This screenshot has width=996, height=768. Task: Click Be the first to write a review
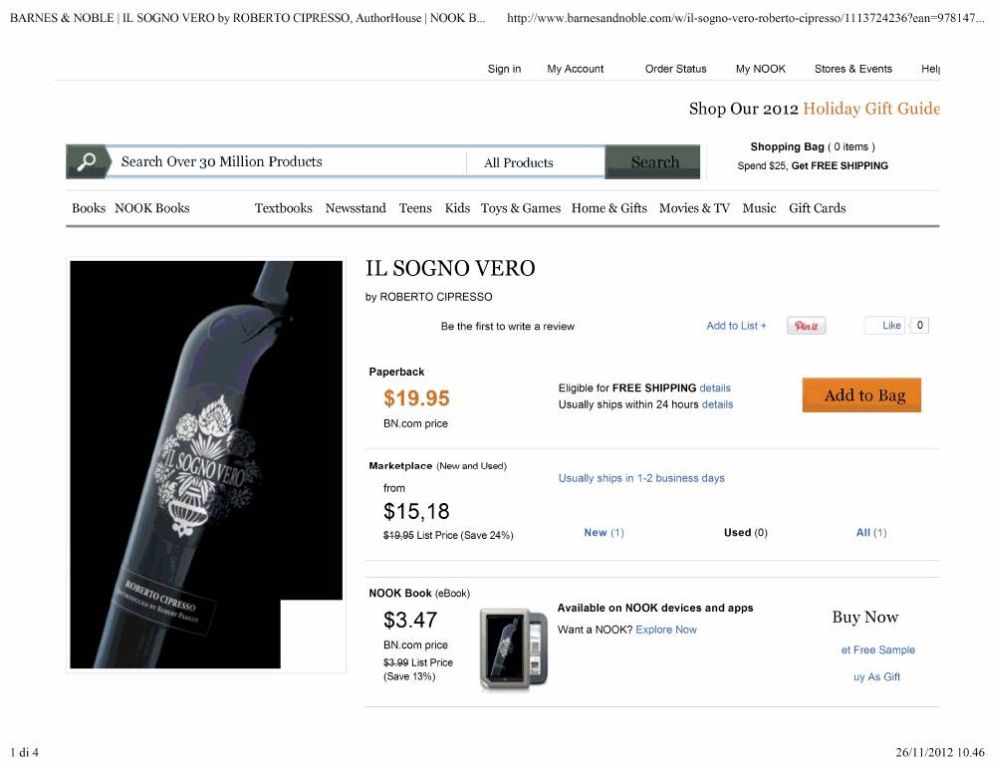pos(508,326)
